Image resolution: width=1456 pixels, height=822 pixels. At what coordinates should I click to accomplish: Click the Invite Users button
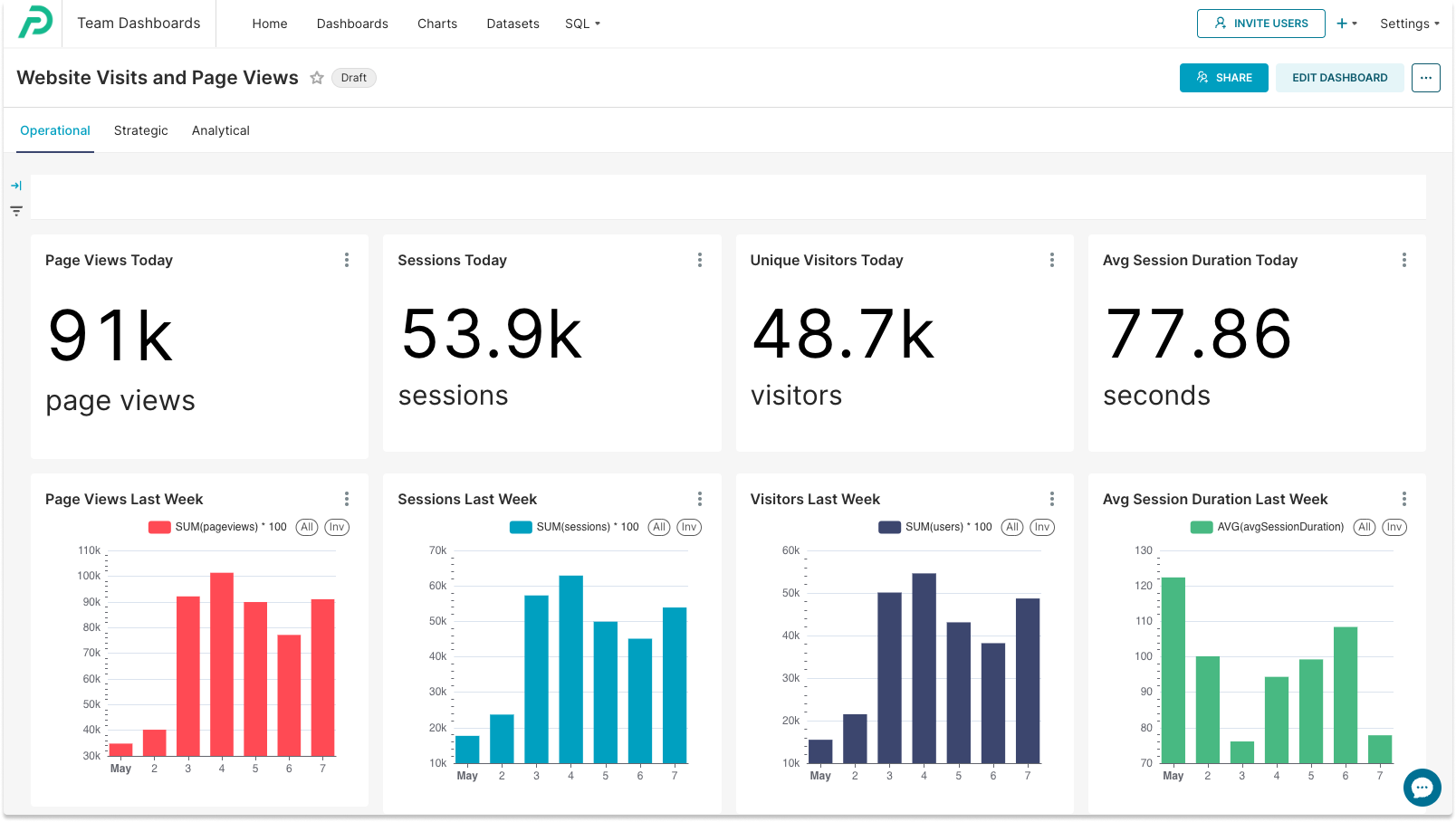click(1260, 24)
